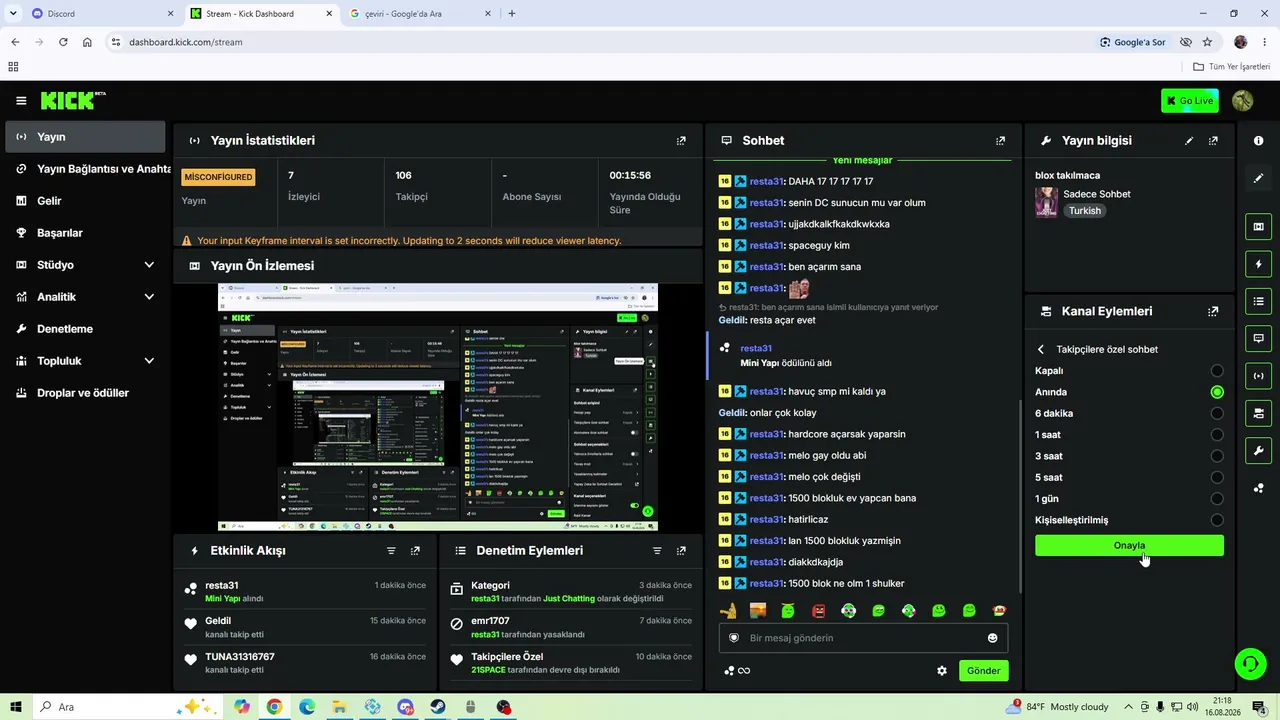Open Yayın Bağlantısı ve Anahtarı sidebar item
Viewport: 1280px width, 720px height.
tap(86, 169)
